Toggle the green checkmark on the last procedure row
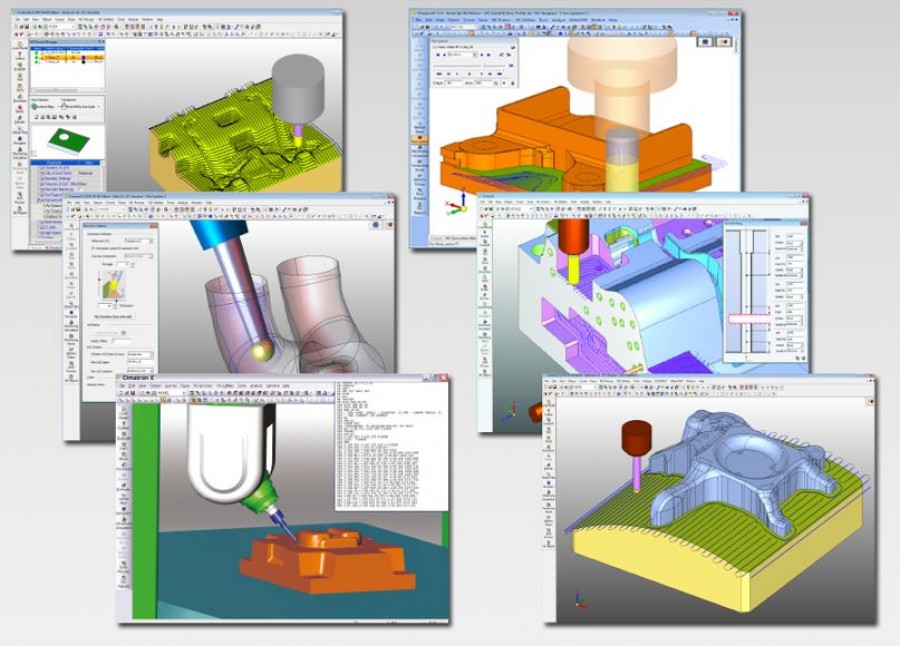Screen dimensions: 900x646 pos(36,64)
